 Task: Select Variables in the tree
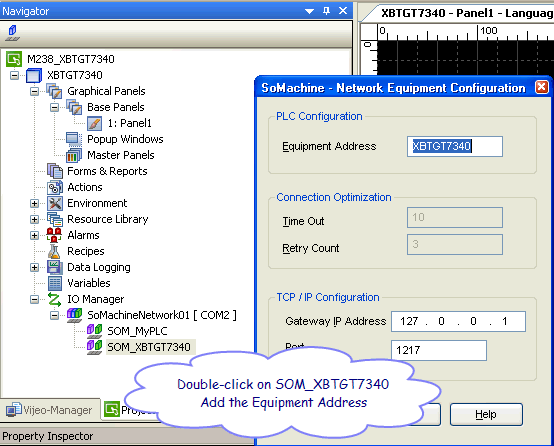coord(89,283)
